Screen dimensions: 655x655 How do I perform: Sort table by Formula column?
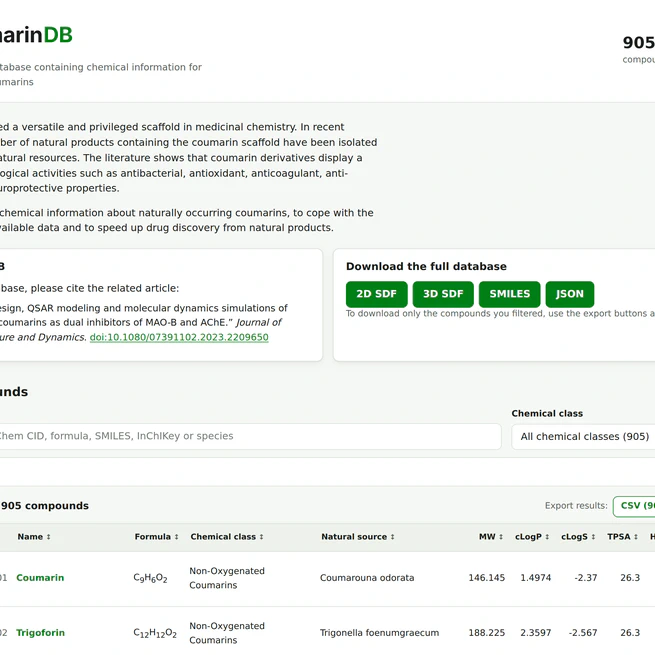click(156, 537)
